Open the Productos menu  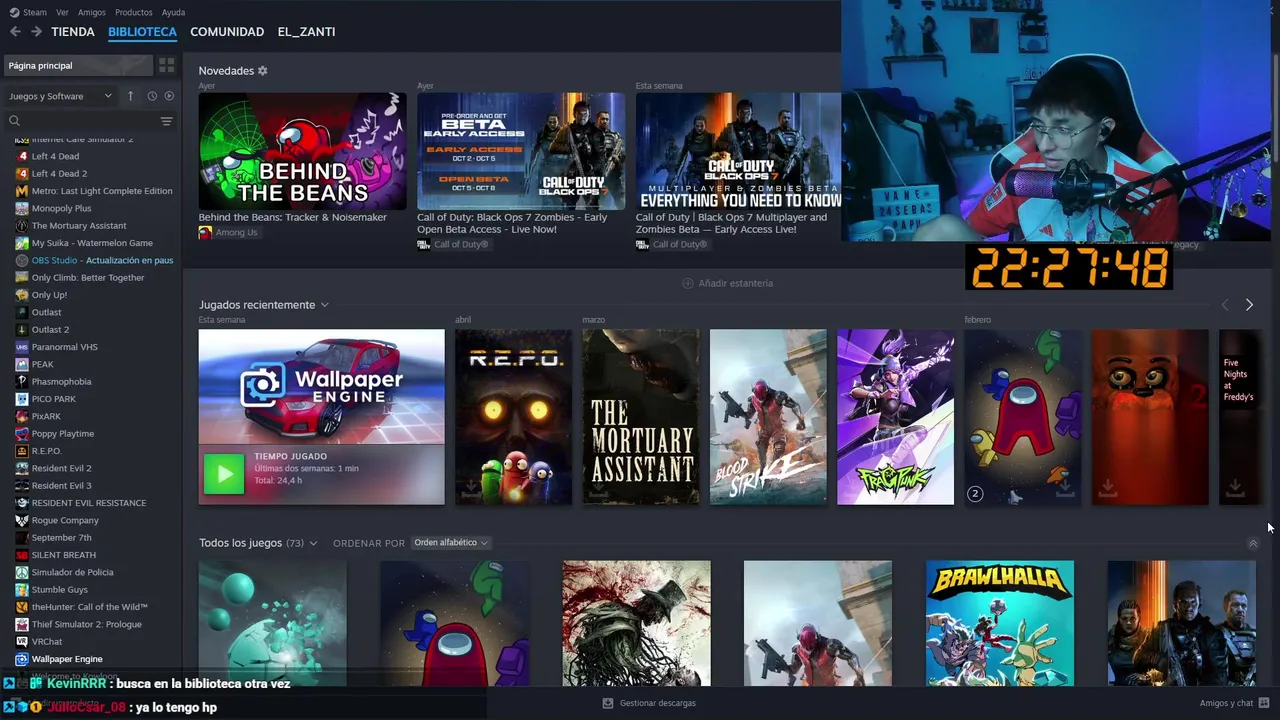click(x=134, y=12)
